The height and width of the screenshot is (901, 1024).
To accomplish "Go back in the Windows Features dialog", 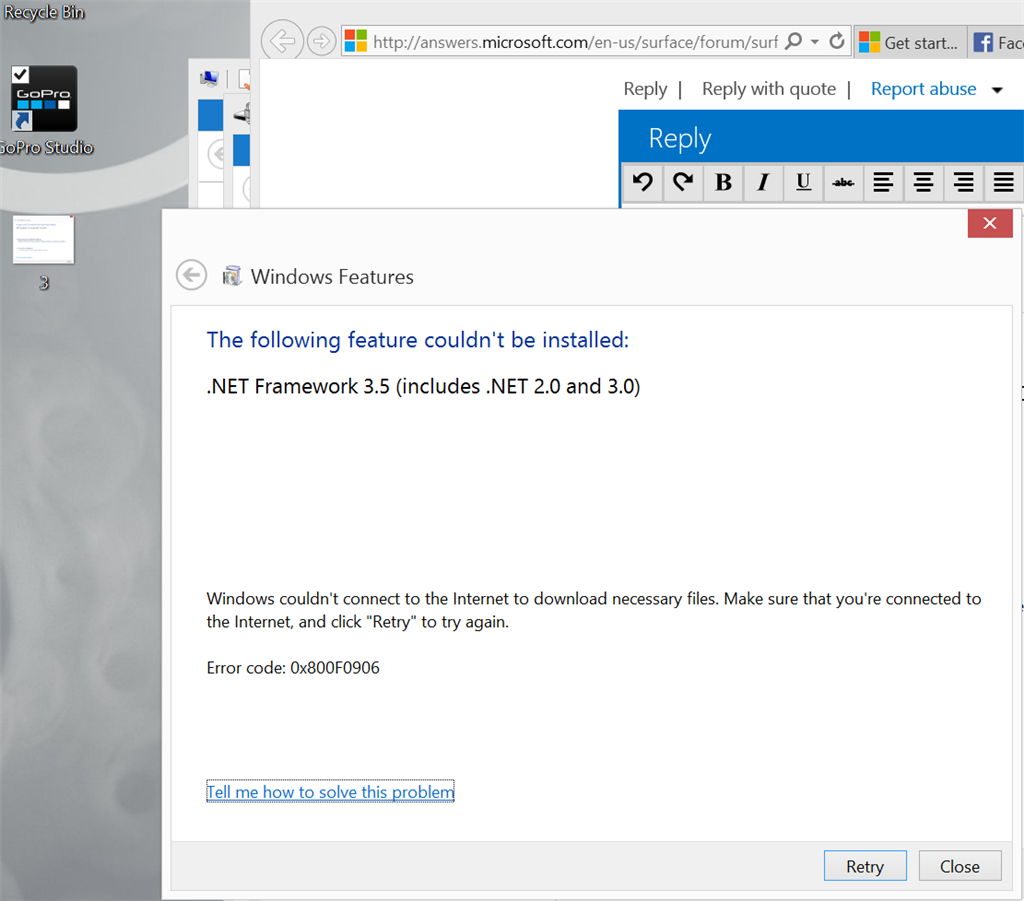I will click(191, 276).
